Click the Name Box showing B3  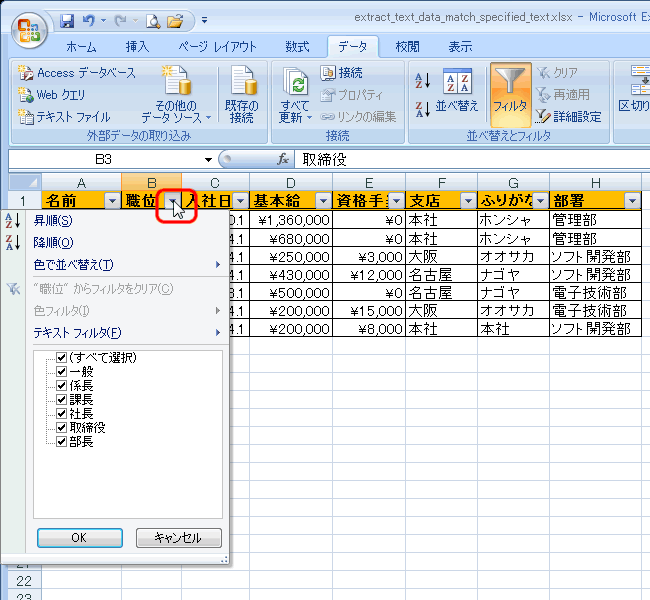pos(104,160)
